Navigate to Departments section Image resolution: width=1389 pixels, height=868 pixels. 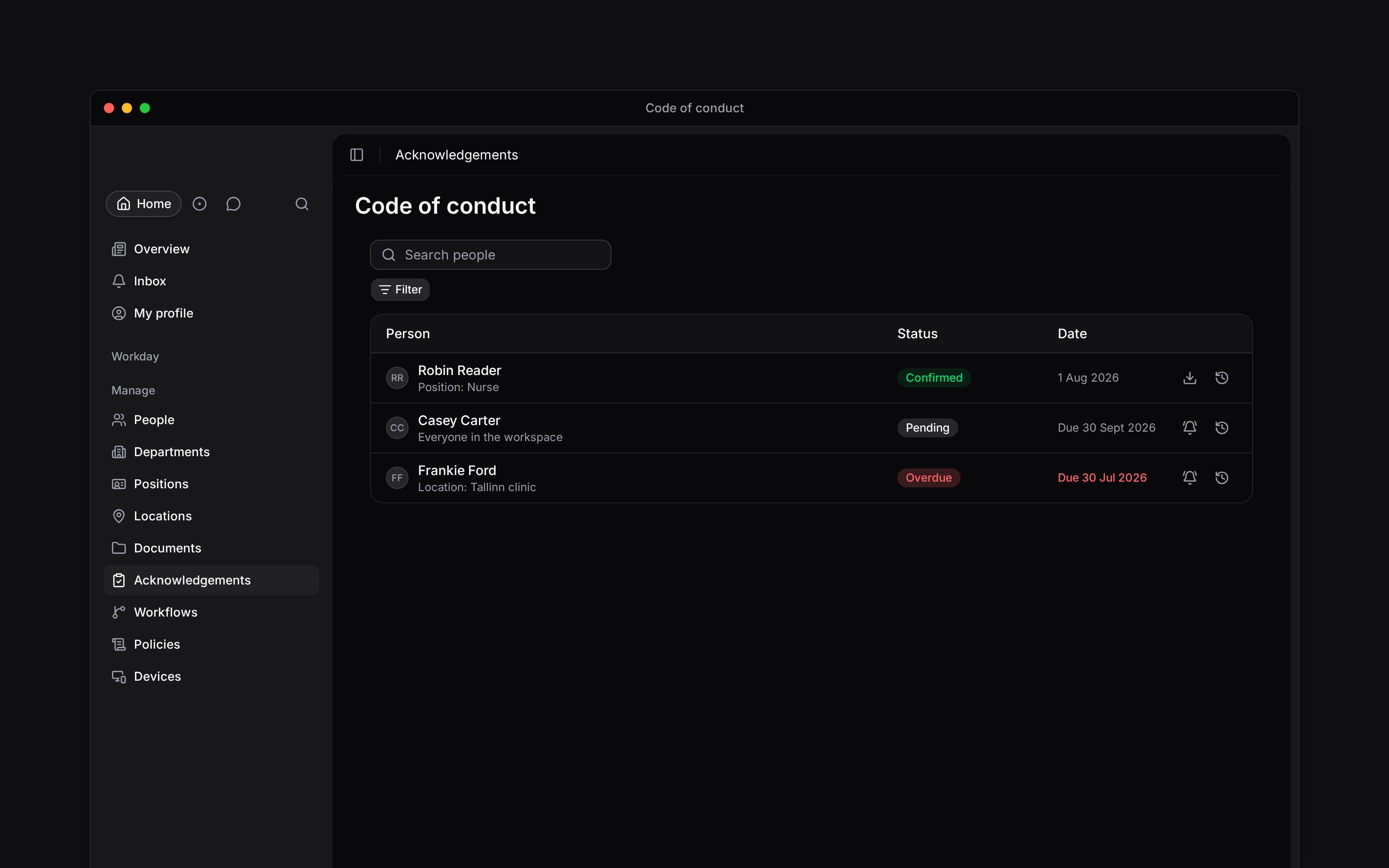(x=211, y=452)
